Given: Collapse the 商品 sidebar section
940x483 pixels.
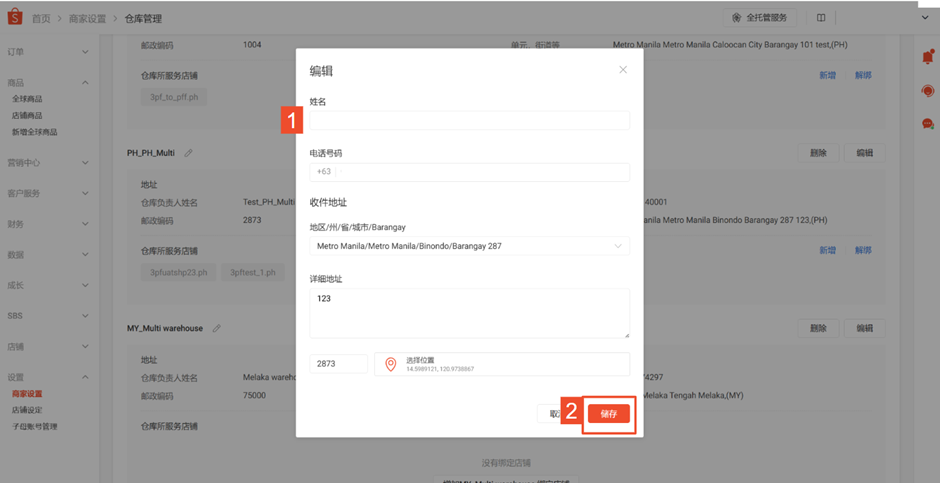Looking at the screenshot, I should (49, 83).
